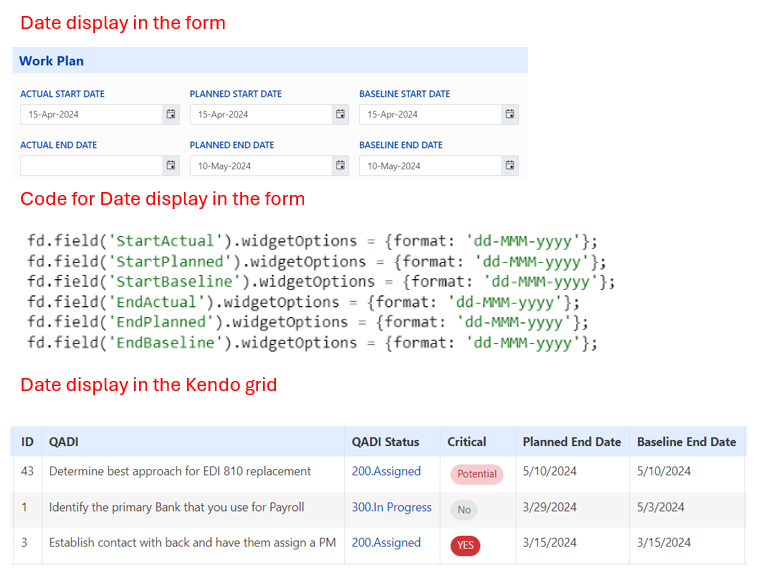Click the red YES critical badge
764x573 pixels.
pyautogui.click(x=464, y=545)
